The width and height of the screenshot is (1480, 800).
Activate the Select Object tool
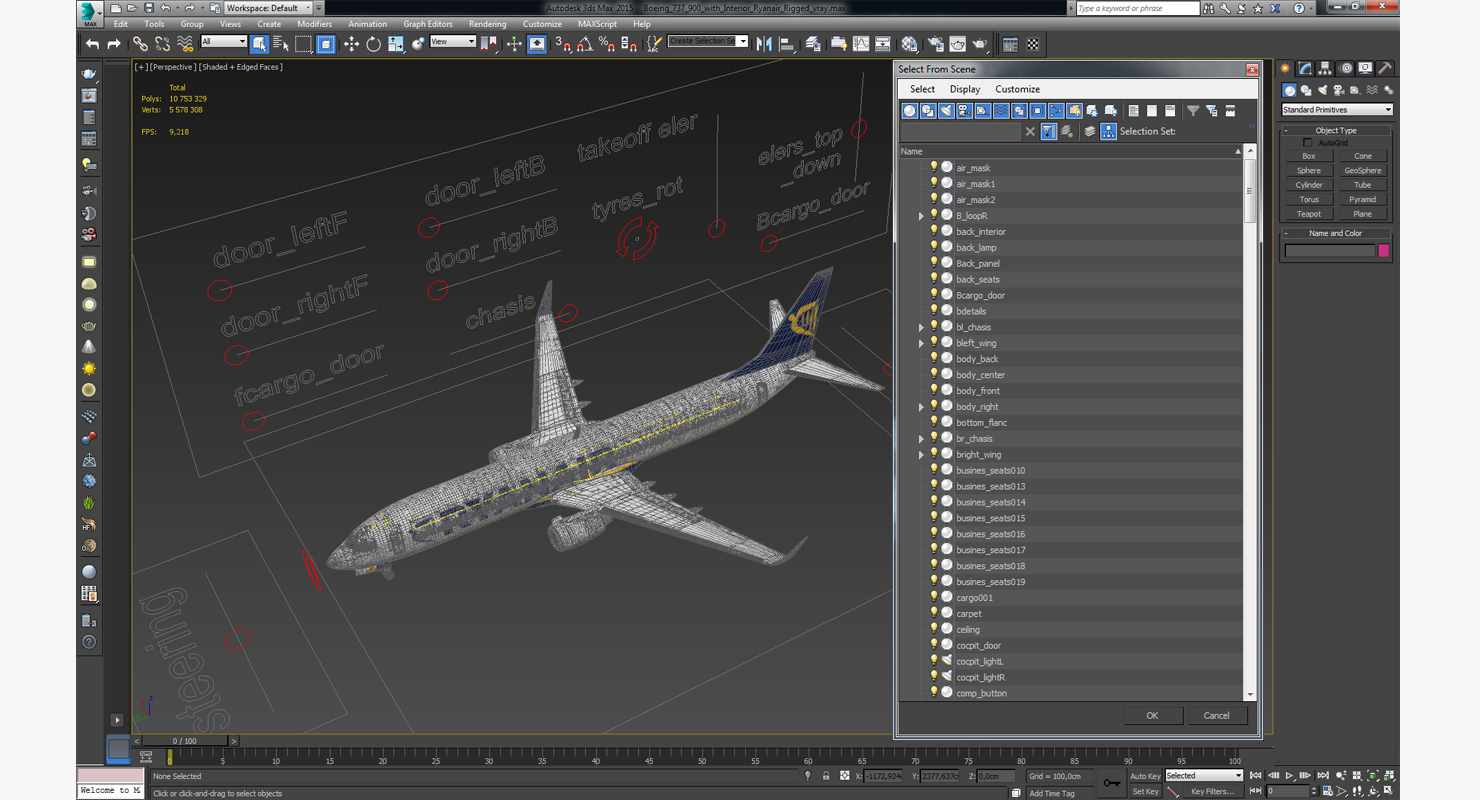click(259, 44)
